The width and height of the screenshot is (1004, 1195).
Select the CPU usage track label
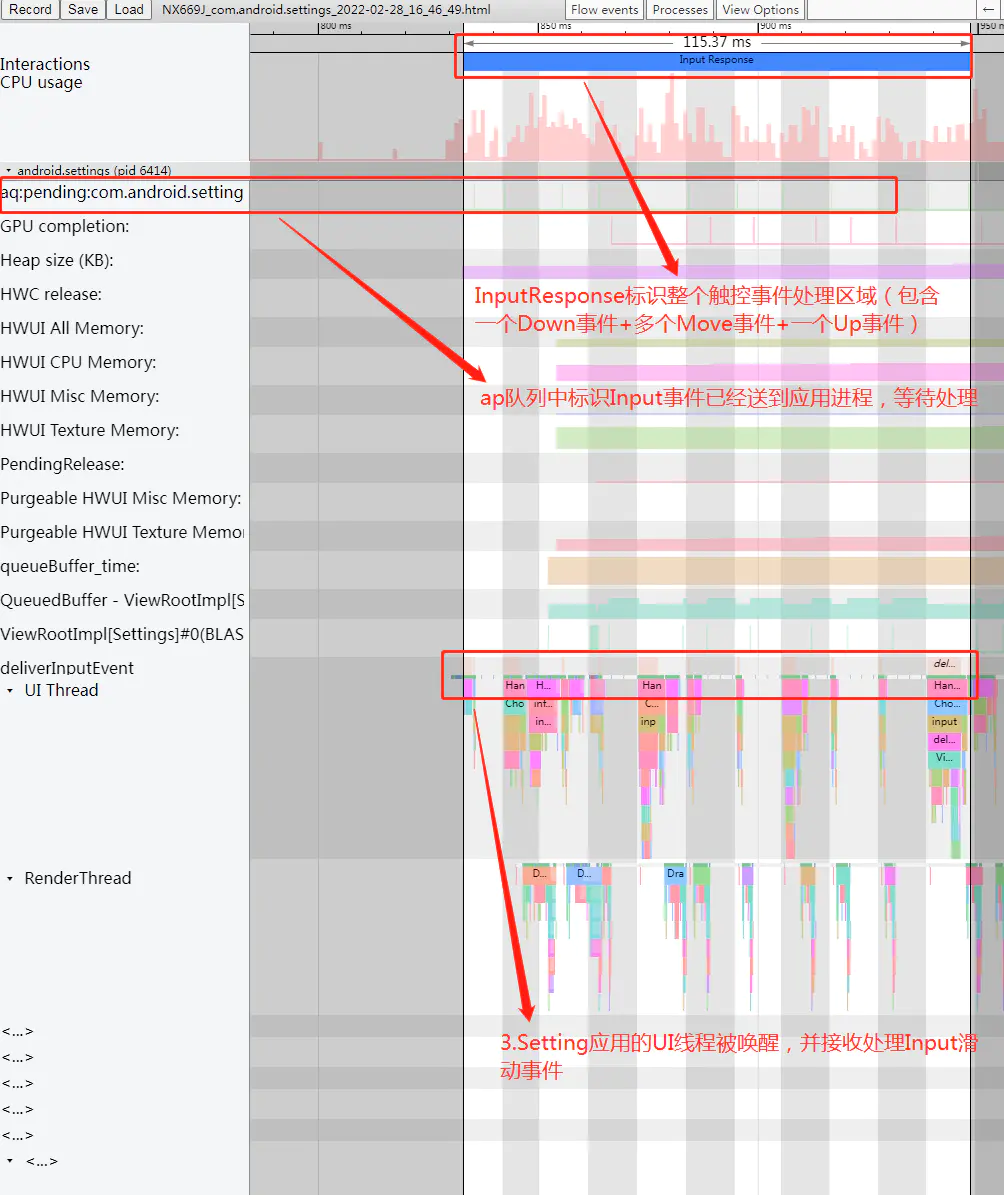[41, 82]
